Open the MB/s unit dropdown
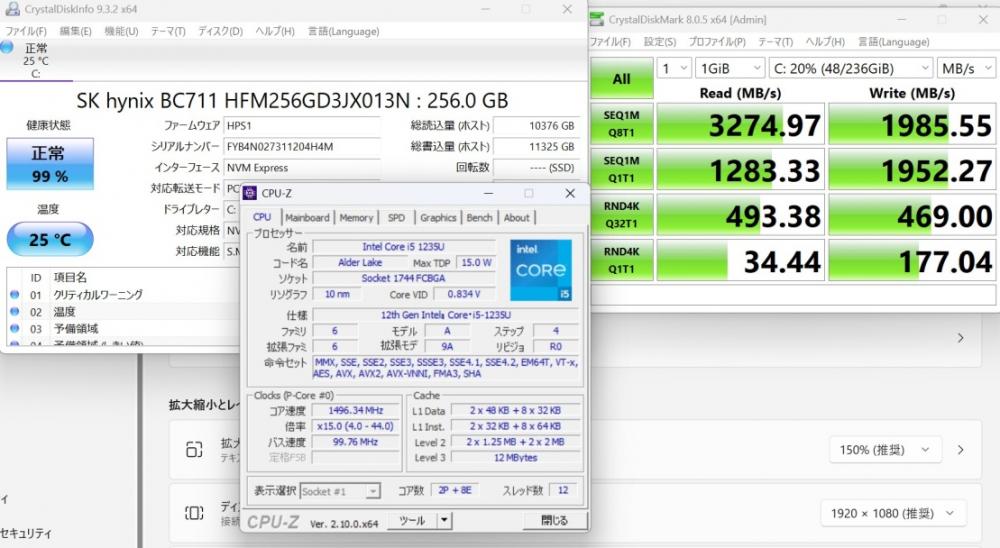 pos(966,68)
